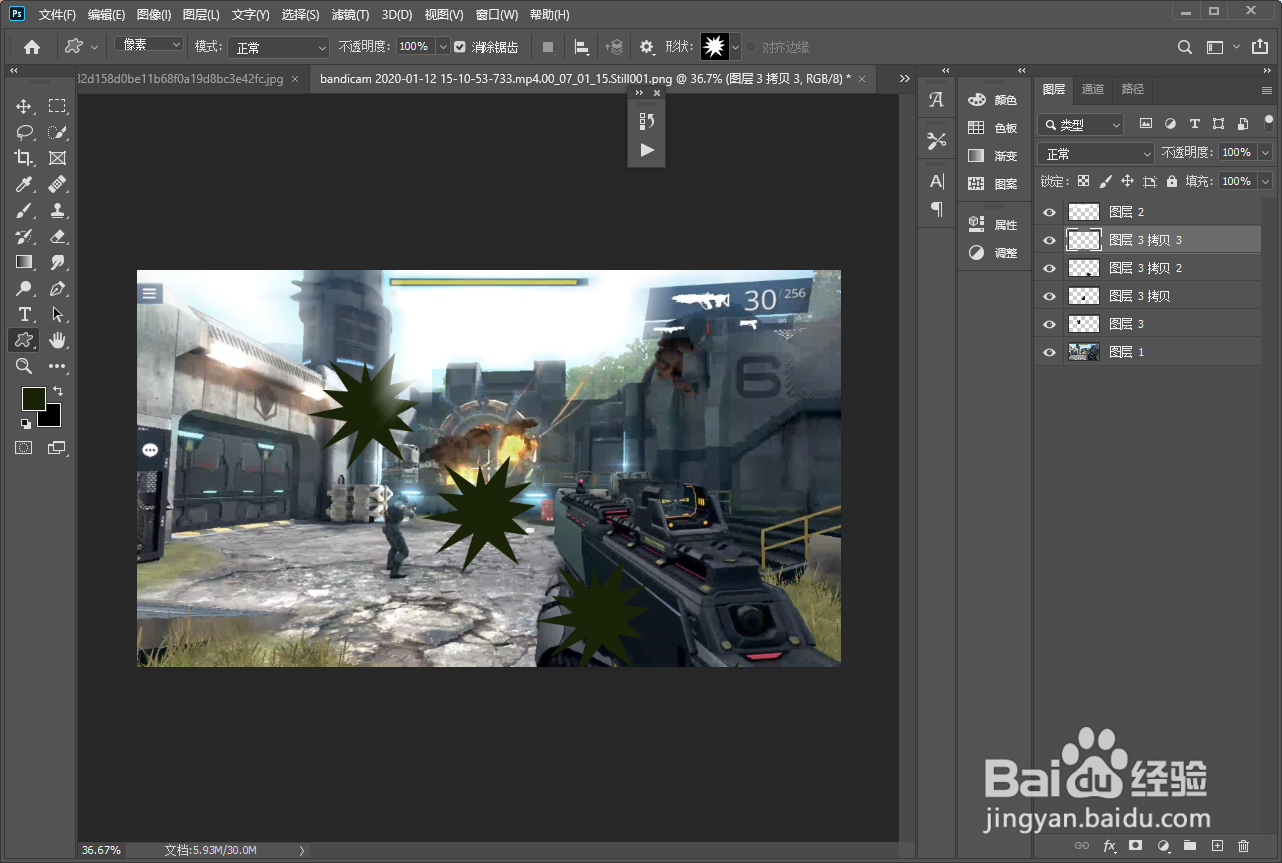Open the layer fill 填充 dropdown arrow
This screenshot has width=1282, height=863.
tap(1265, 181)
